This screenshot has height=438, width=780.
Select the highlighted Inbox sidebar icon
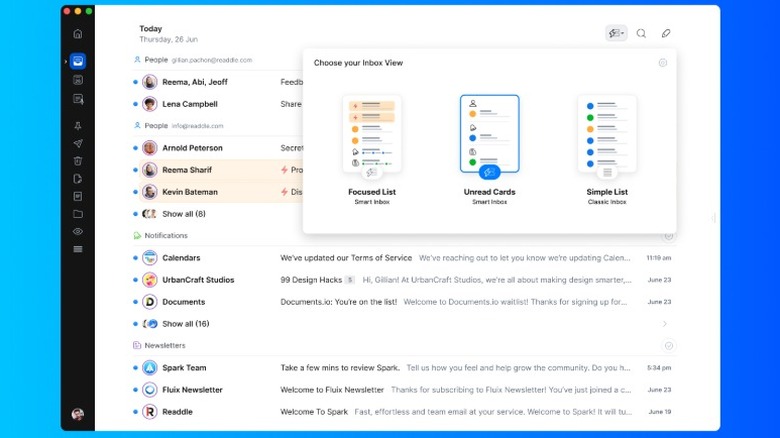pyautogui.click(x=78, y=61)
